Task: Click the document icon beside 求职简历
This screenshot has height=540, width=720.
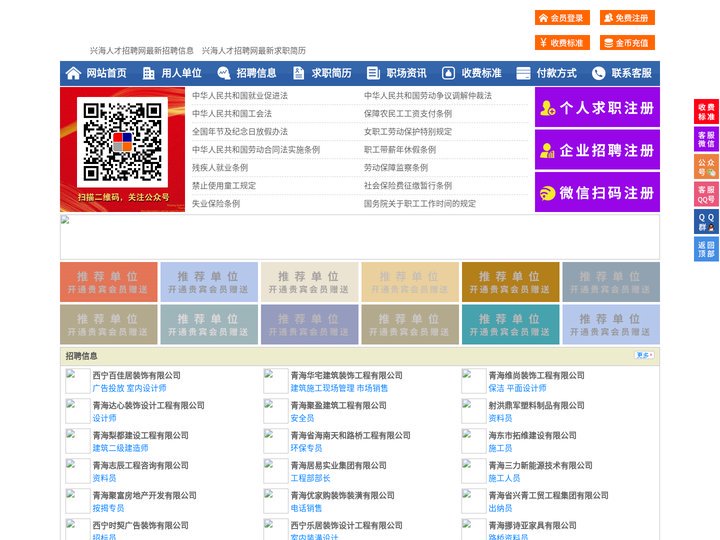Action: 298,73
